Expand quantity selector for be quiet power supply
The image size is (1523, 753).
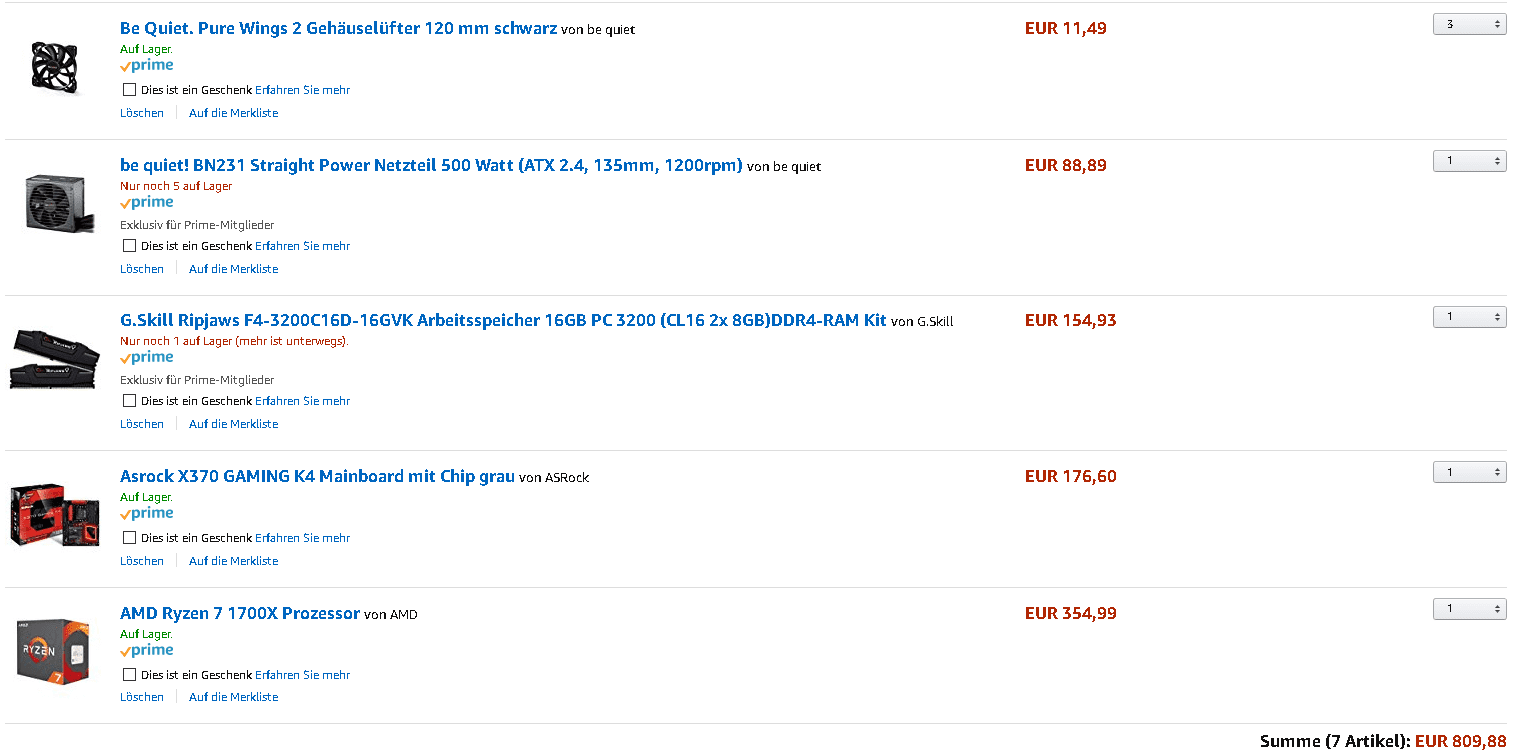pos(1468,160)
